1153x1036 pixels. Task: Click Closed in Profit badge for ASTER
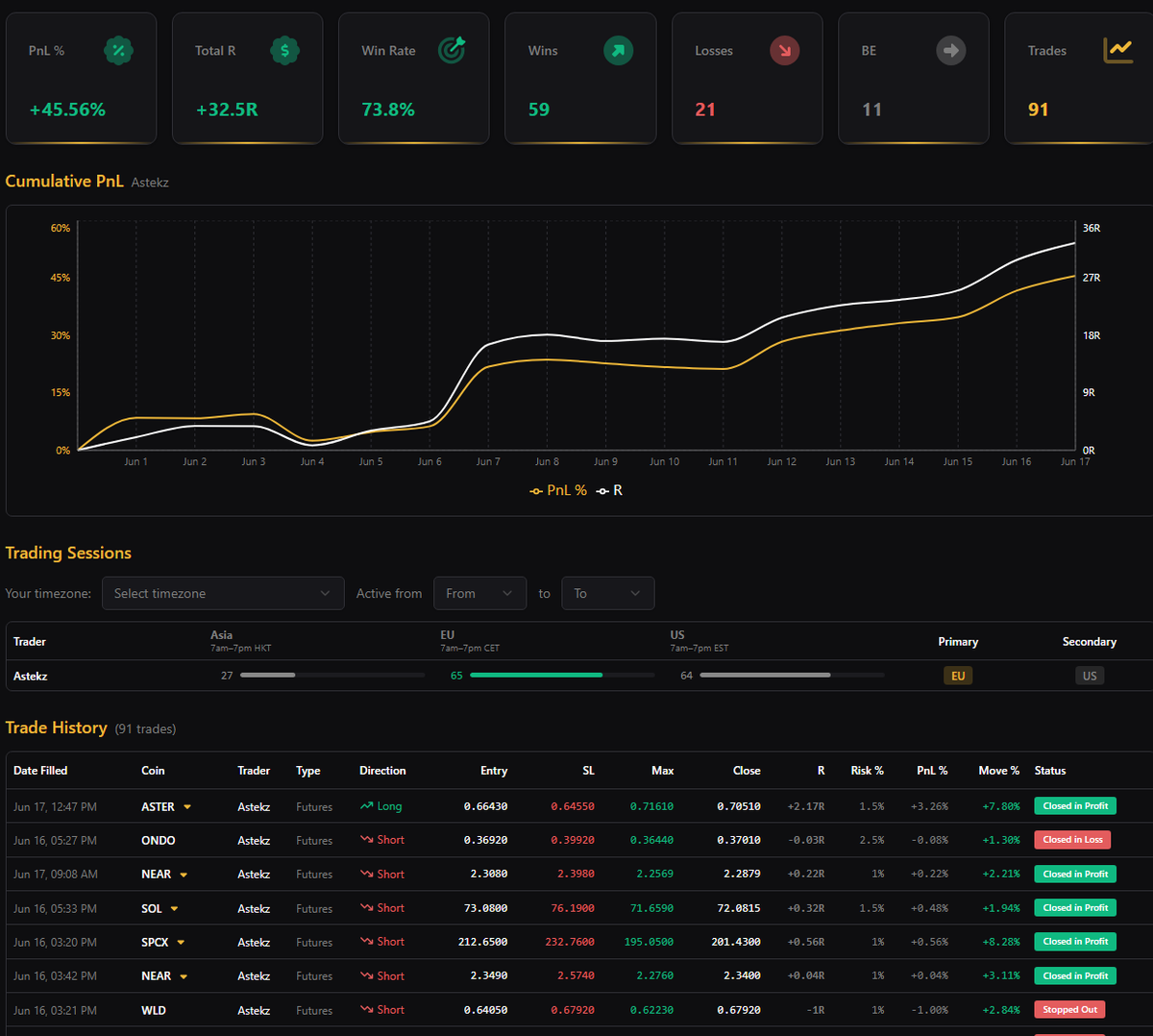tap(1075, 806)
